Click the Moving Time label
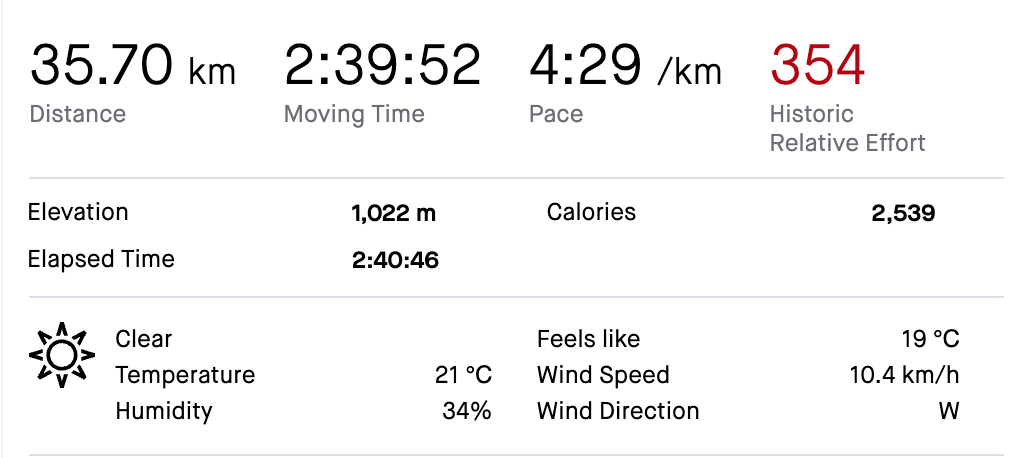Viewport: 1022px width, 458px height. (354, 114)
